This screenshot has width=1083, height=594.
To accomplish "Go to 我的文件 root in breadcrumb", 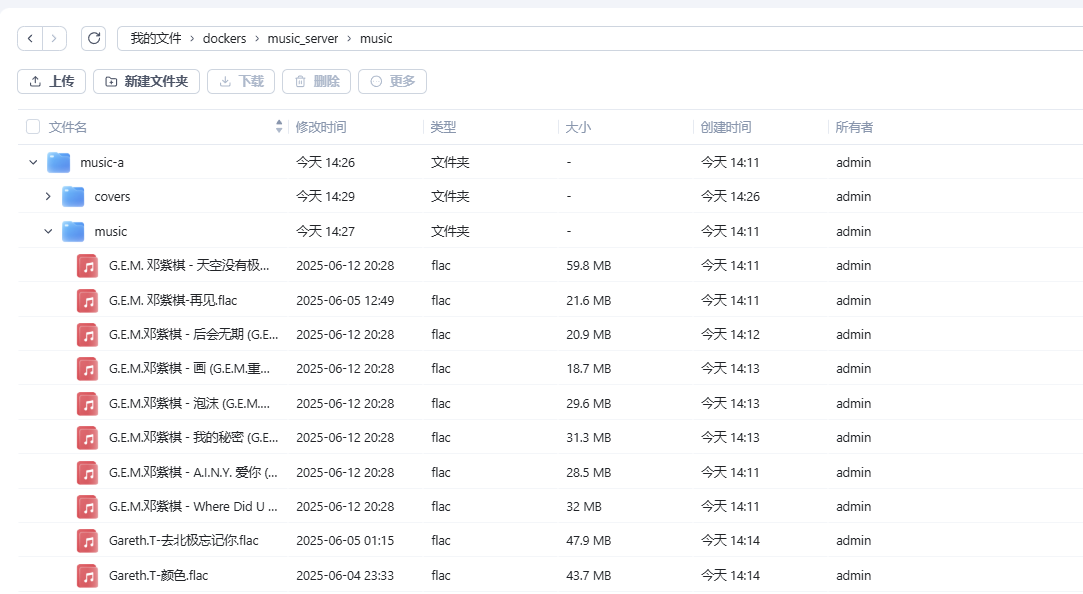I will pos(156,39).
